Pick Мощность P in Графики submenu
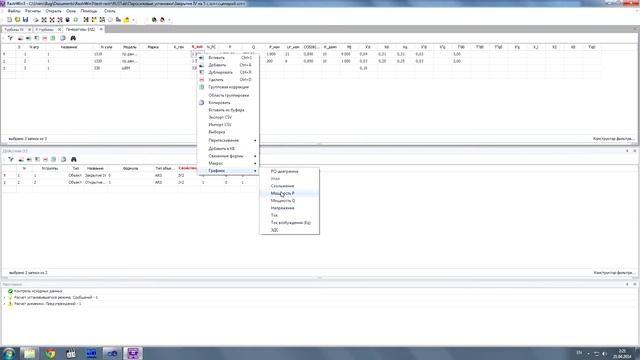 coord(289,193)
